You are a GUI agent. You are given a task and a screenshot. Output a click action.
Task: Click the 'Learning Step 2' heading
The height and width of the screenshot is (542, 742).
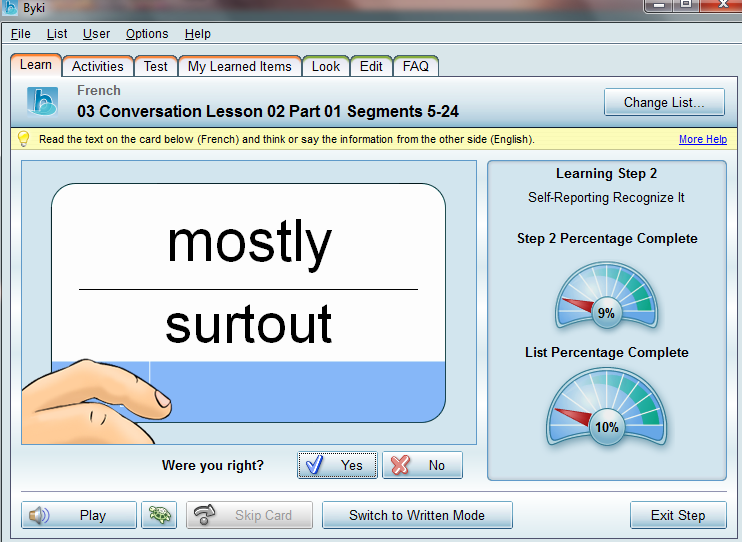point(606,173)
